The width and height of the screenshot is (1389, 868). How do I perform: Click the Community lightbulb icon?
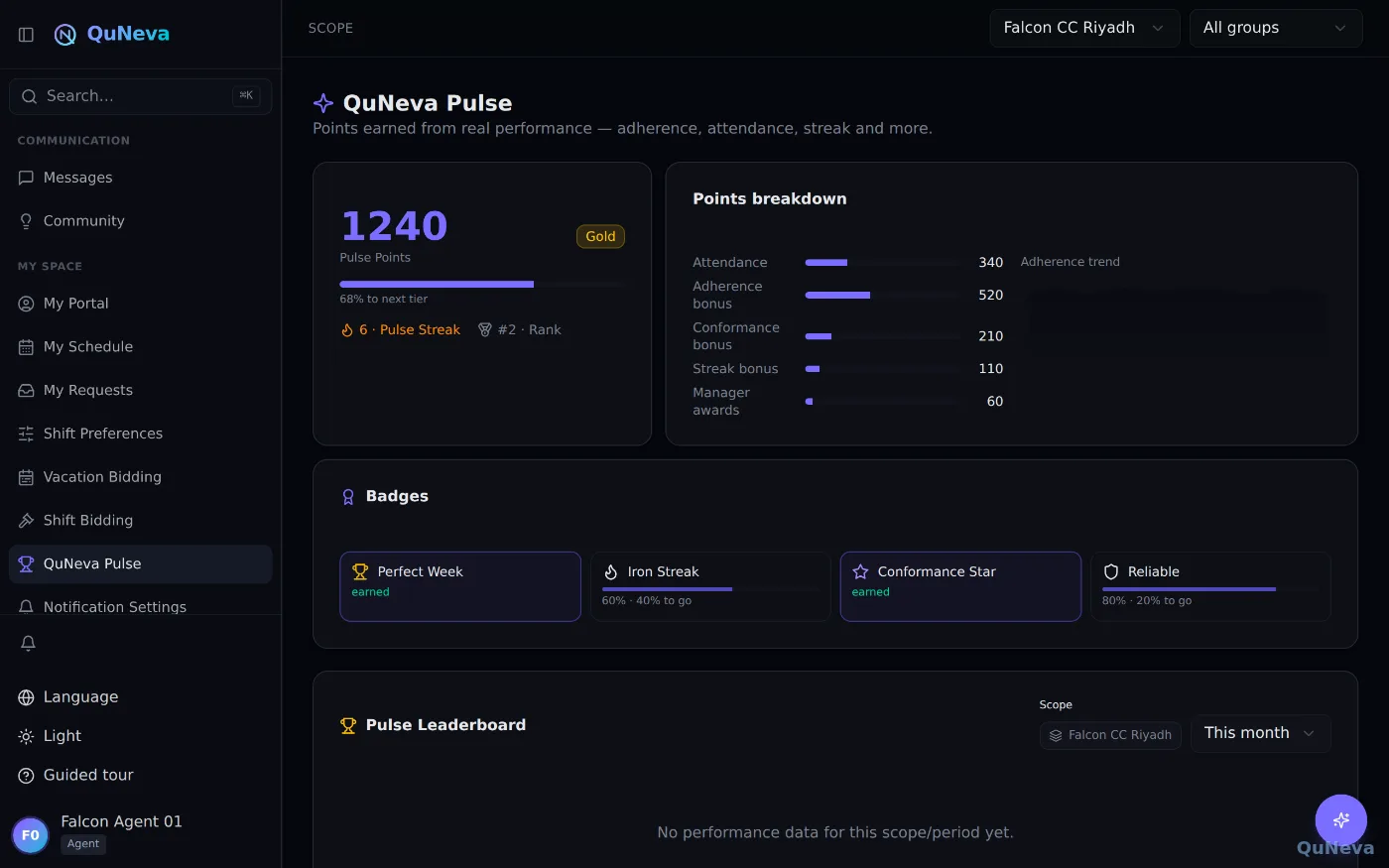26,221
